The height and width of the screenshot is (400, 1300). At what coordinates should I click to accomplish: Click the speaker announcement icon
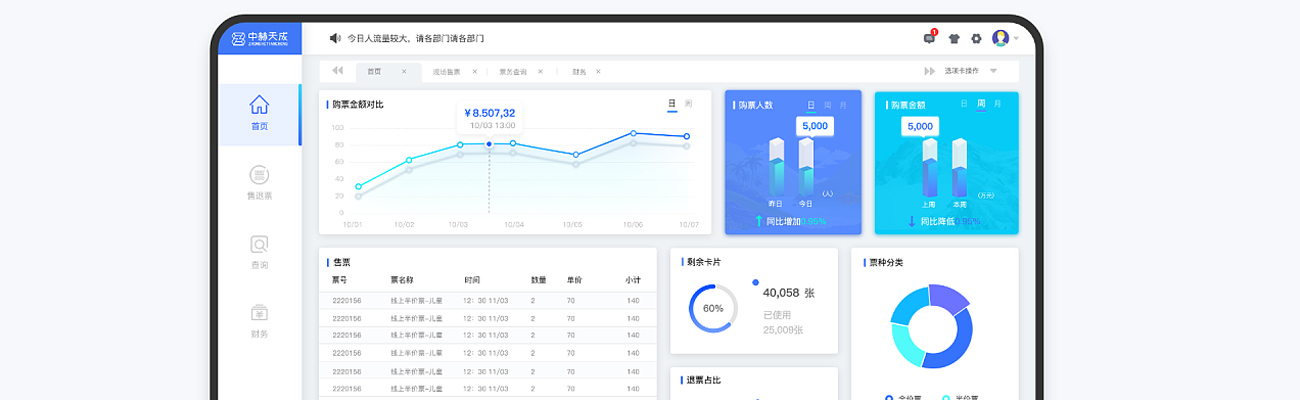[335, 38]
